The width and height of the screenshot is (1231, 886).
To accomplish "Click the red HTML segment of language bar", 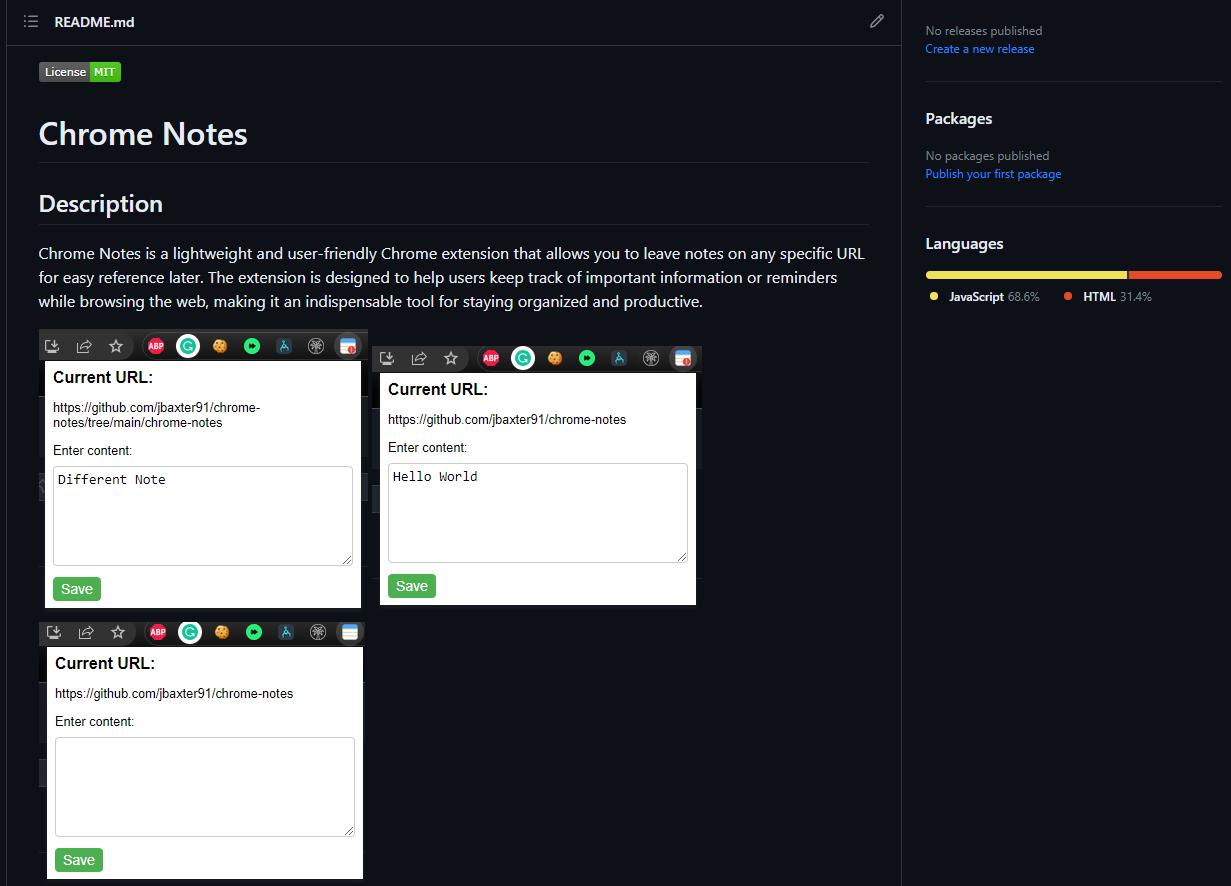I will 1175,275.
